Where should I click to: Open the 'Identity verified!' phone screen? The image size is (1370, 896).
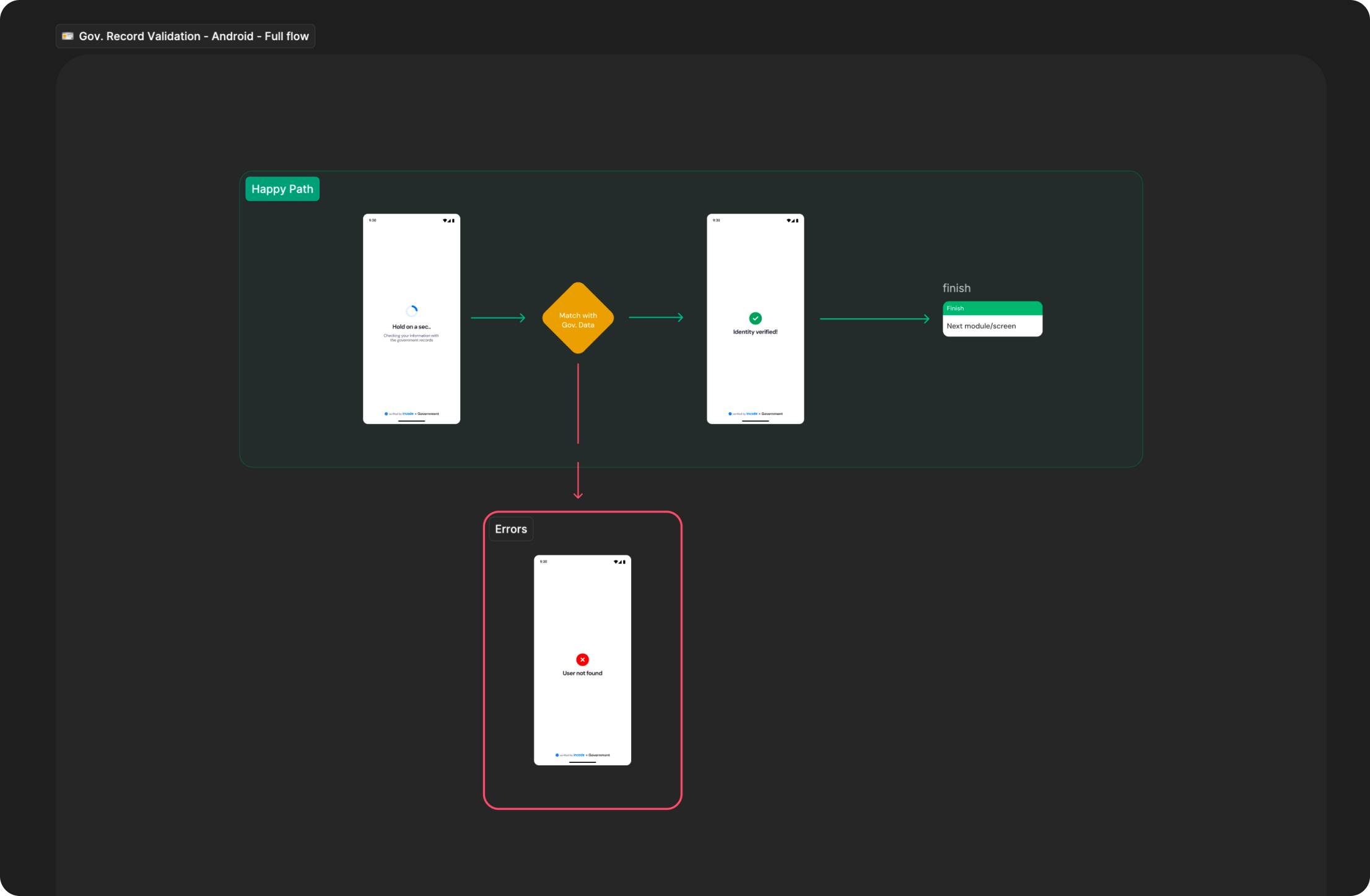(x=756, y=319)
